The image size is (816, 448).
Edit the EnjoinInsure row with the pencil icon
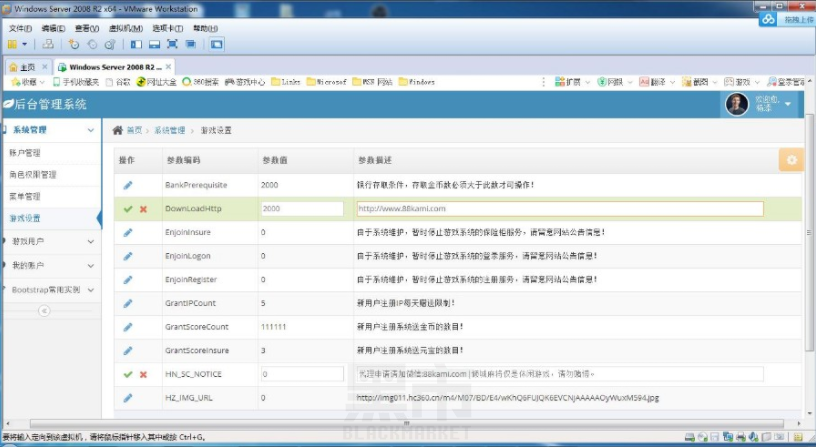pyautogui.click(x=128, y=233)
